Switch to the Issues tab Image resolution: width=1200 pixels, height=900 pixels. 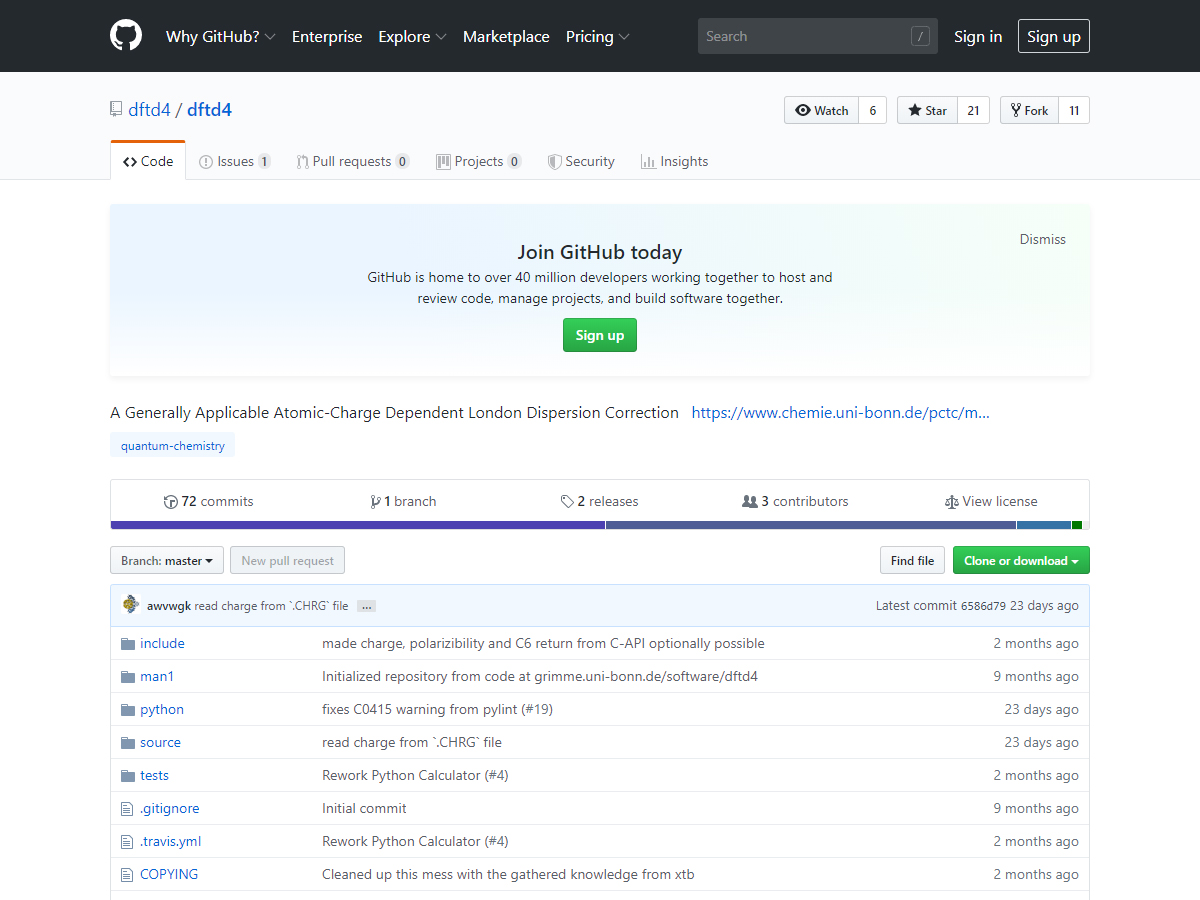tap(235, 162)
